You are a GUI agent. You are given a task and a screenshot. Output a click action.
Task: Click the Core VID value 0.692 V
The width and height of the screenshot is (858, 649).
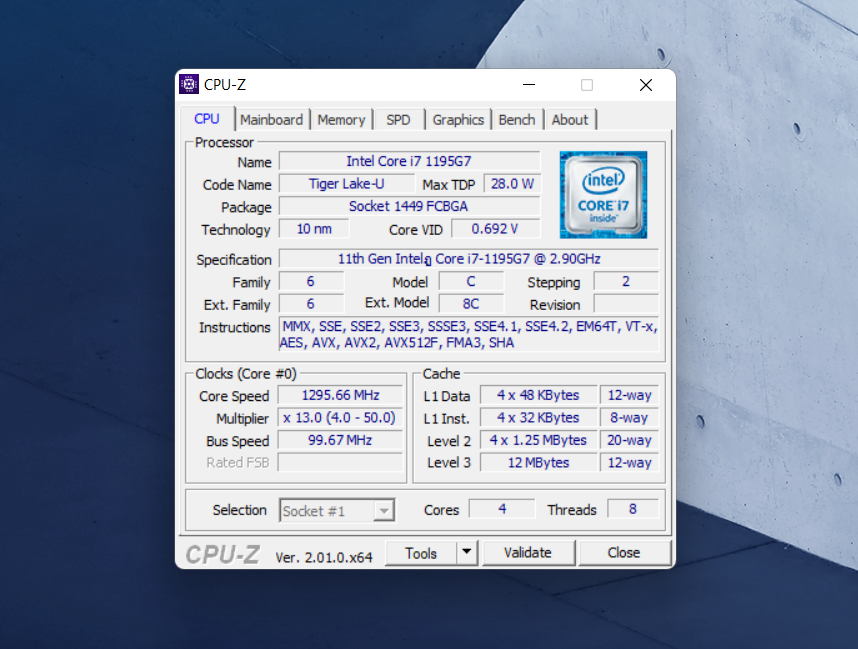pyautogui.click(x=495, y=229)
